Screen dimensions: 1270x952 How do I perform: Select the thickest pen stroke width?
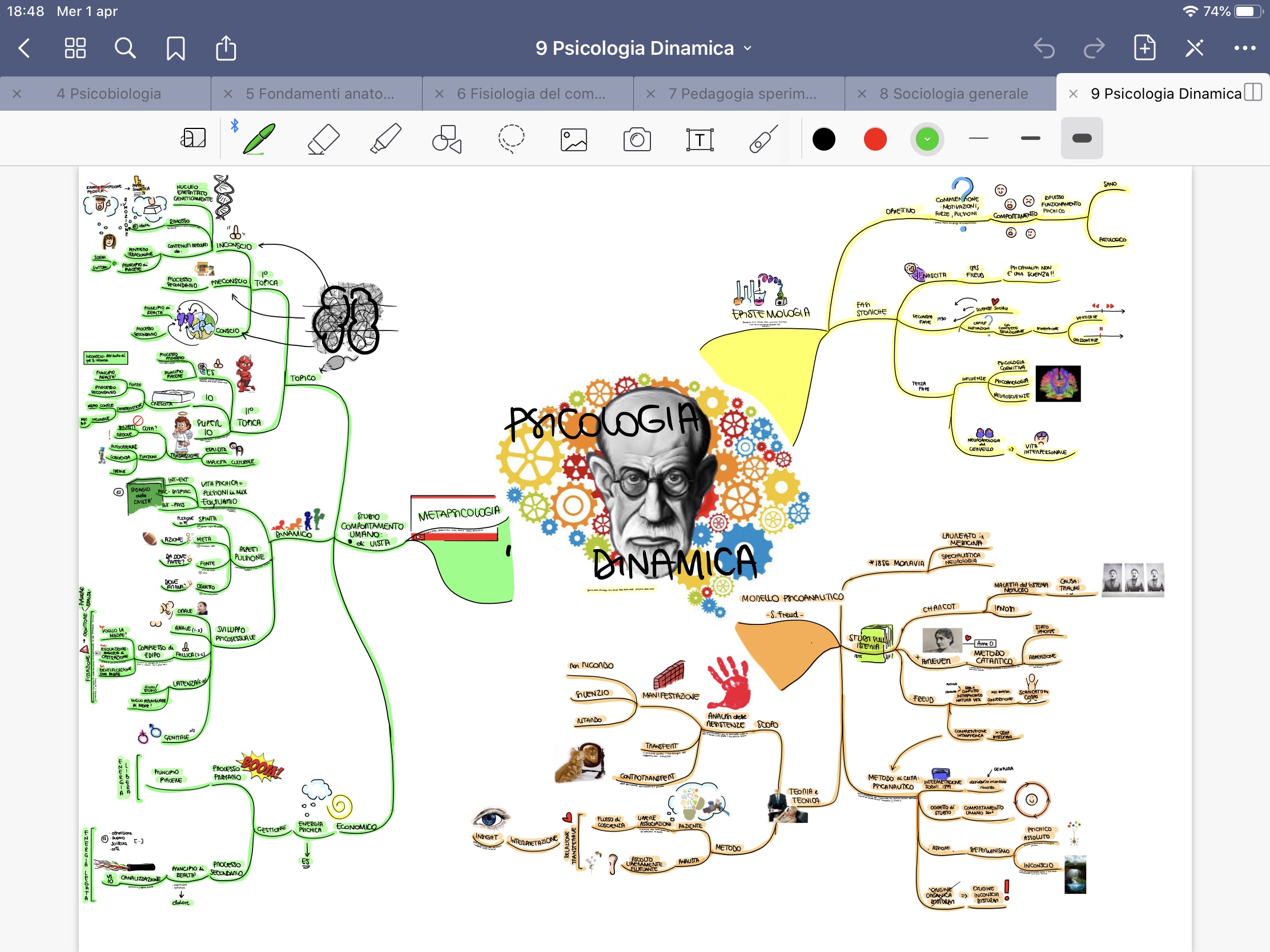pos(1081,138)
